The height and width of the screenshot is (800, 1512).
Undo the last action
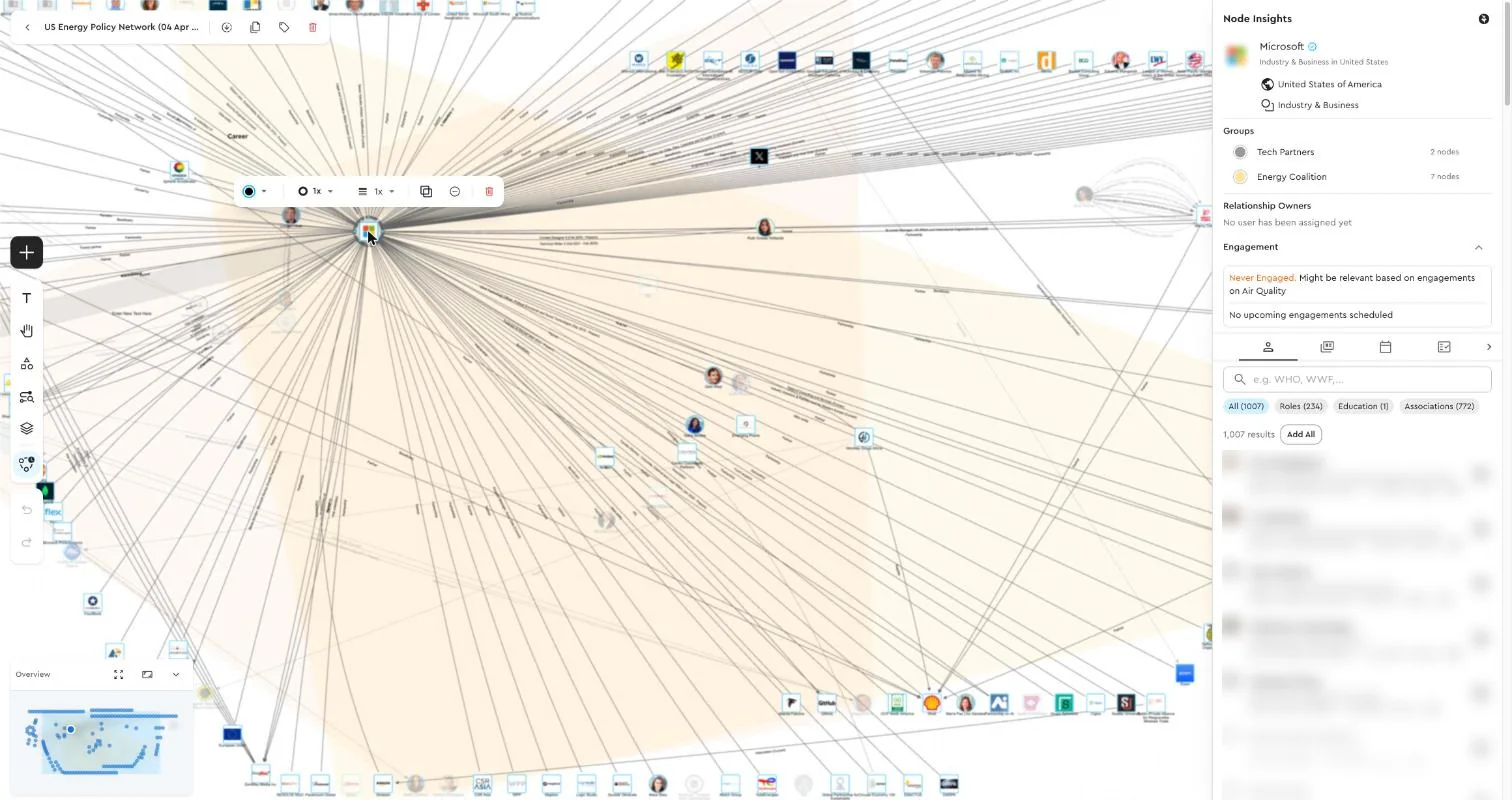click(27, 510)
